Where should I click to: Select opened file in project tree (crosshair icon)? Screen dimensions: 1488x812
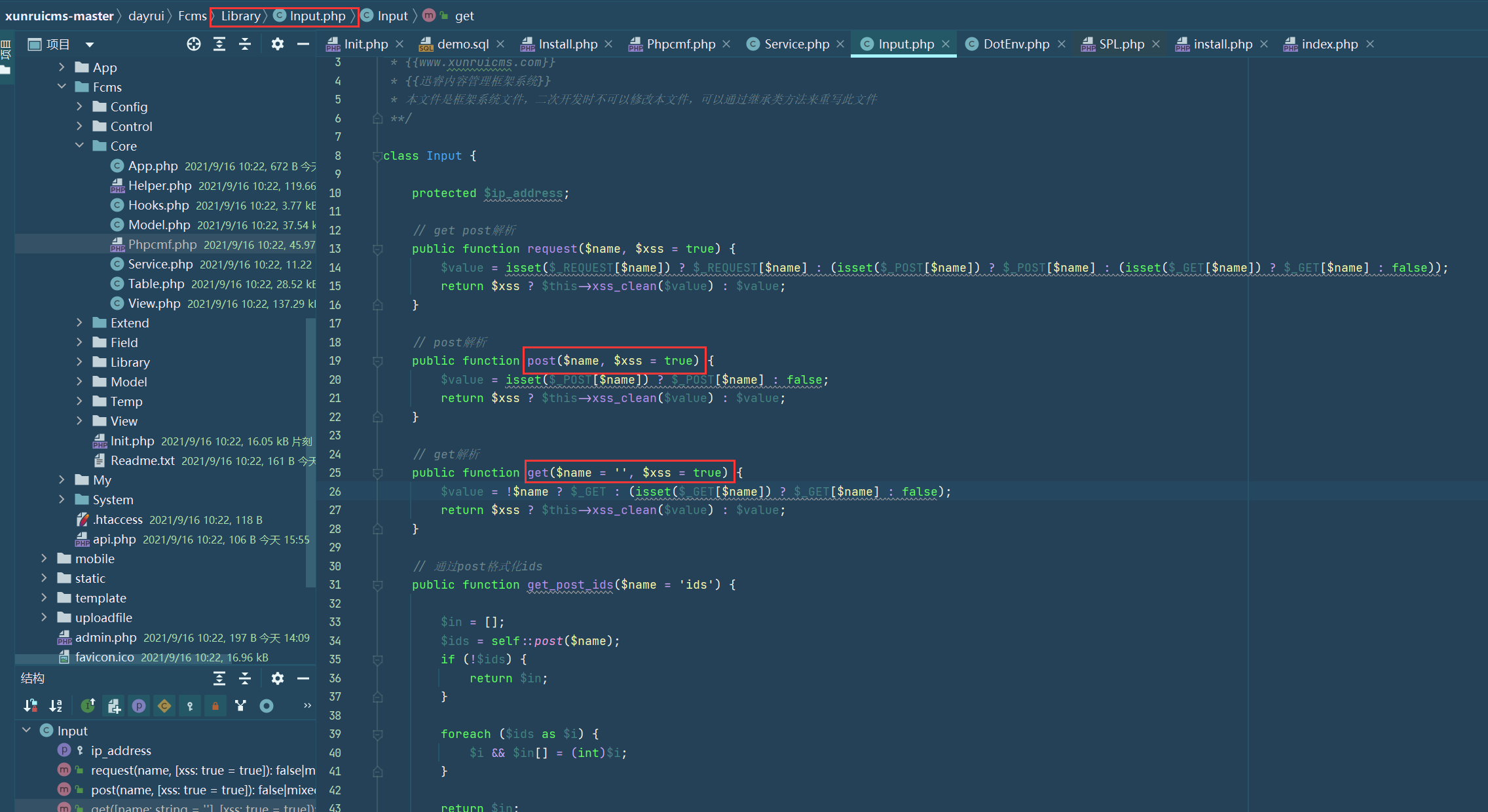[194, 44]
